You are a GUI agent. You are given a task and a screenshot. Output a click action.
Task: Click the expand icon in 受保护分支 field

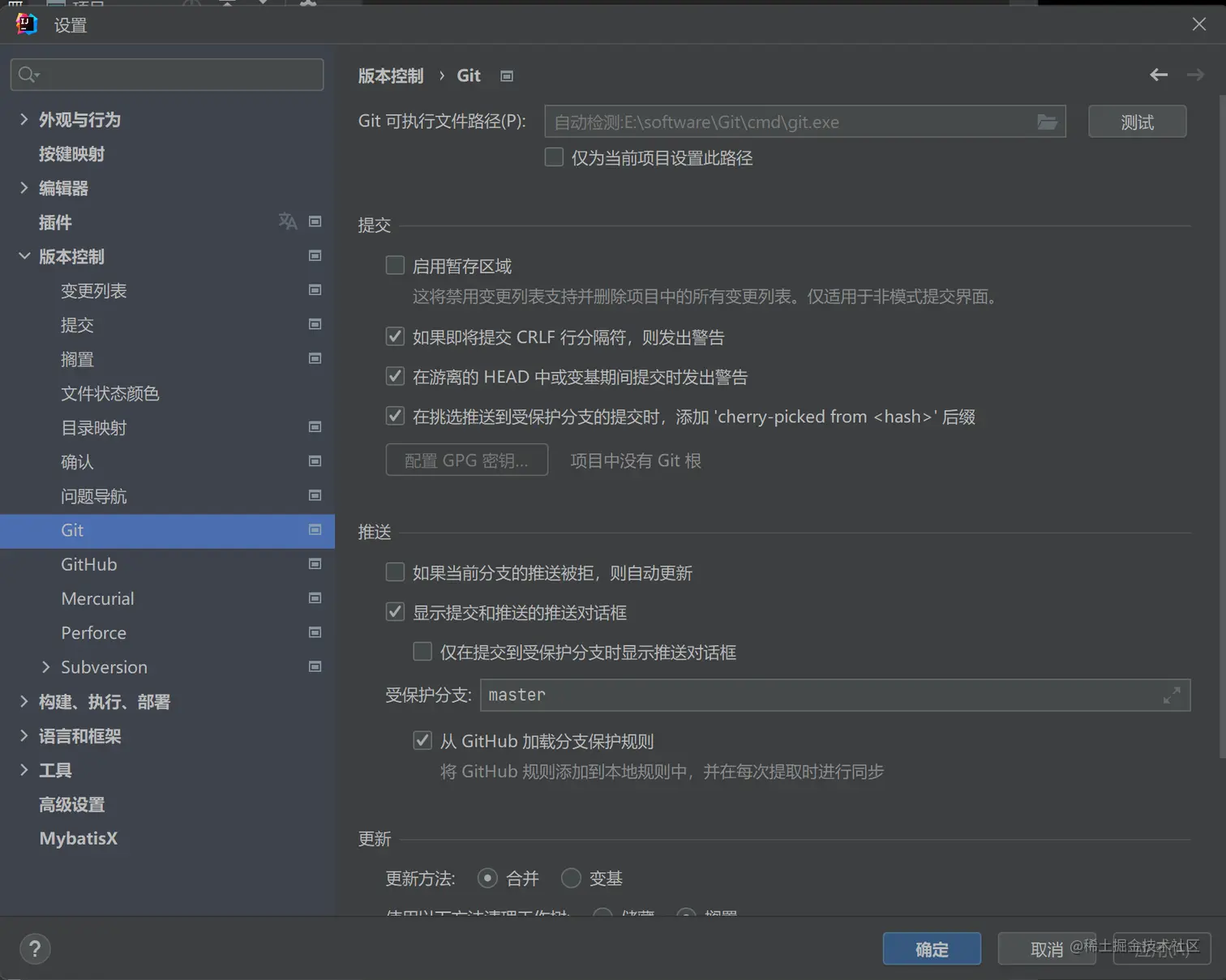[1172, 695]
